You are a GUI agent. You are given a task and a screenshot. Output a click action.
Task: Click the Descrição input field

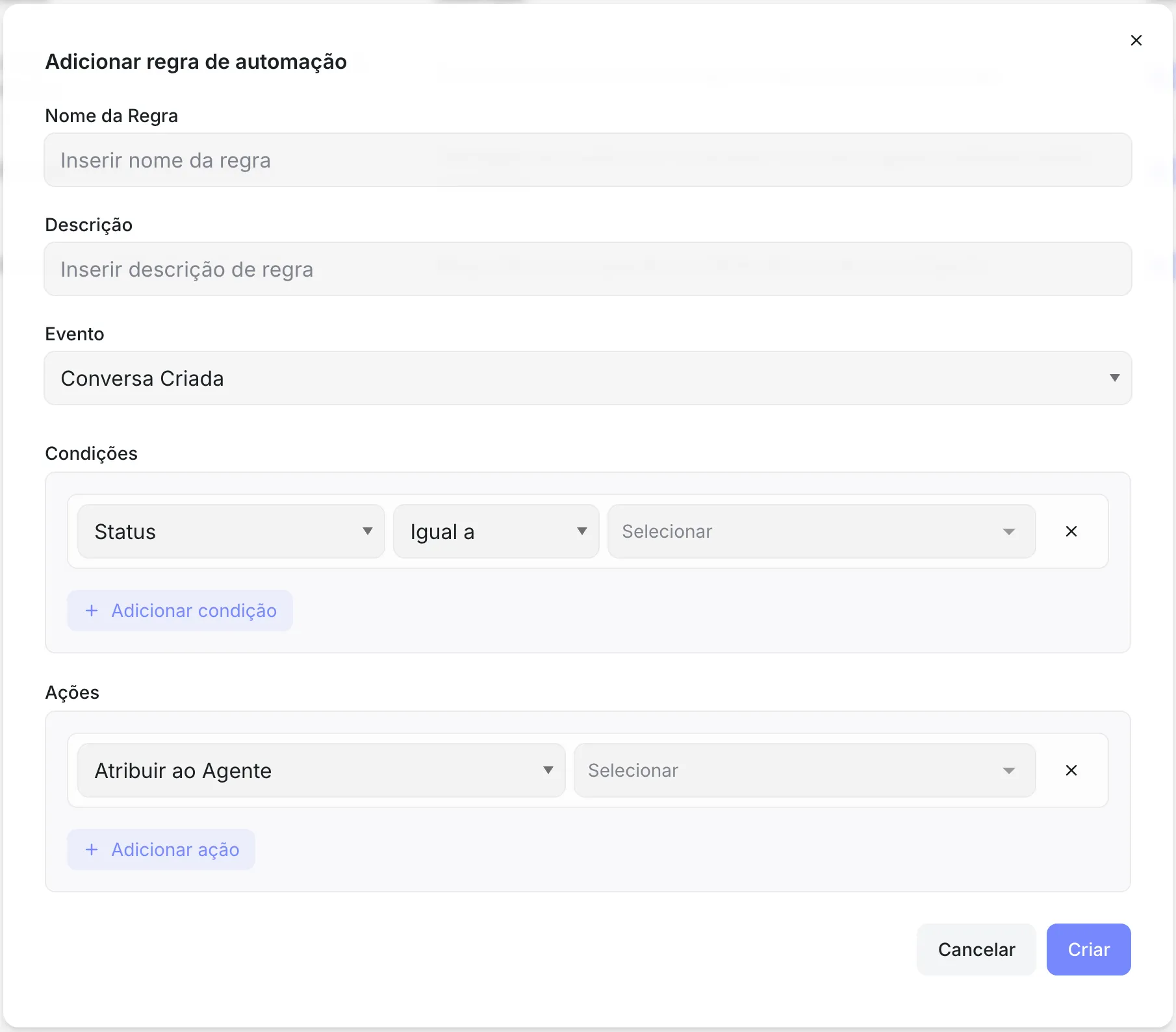pos(588,269)
